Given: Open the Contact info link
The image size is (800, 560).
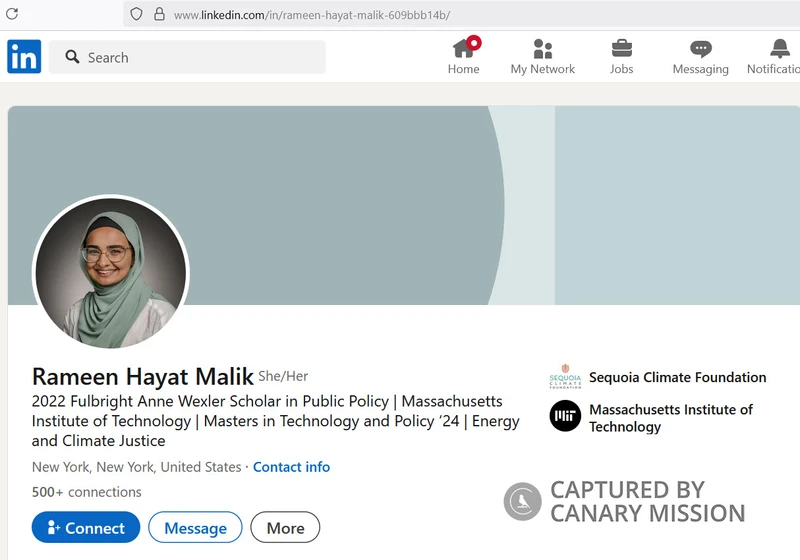Looking at the screenshot, I should click(291, 467).
